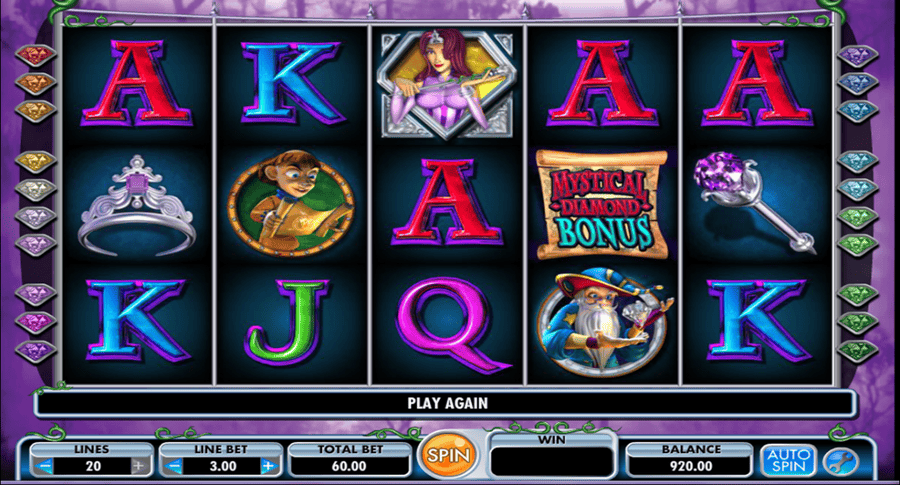
Task: Click the boy reading scroll symbol
Action: point(291,204)
